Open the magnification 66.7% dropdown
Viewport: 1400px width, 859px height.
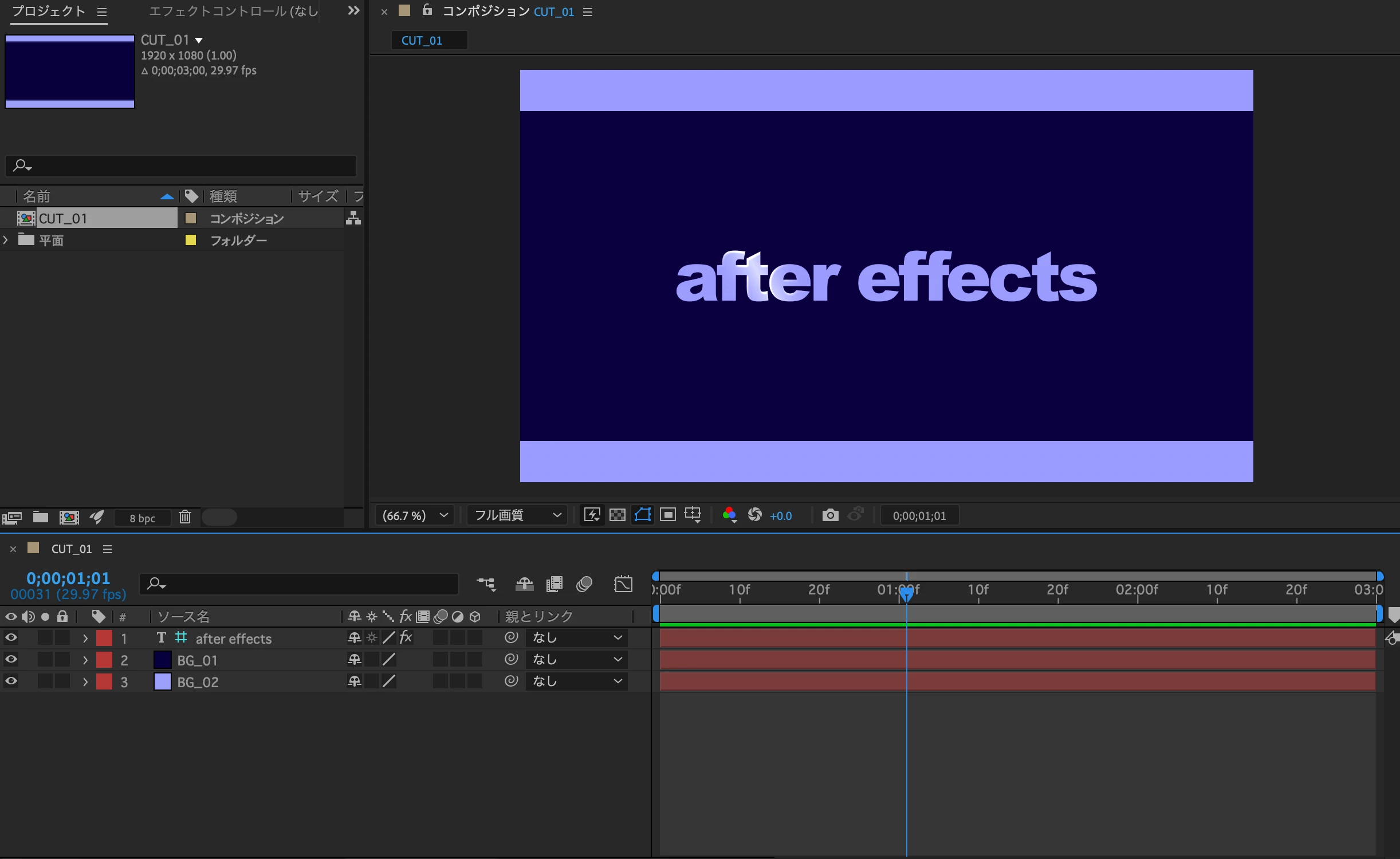click(x=415, y=515)
